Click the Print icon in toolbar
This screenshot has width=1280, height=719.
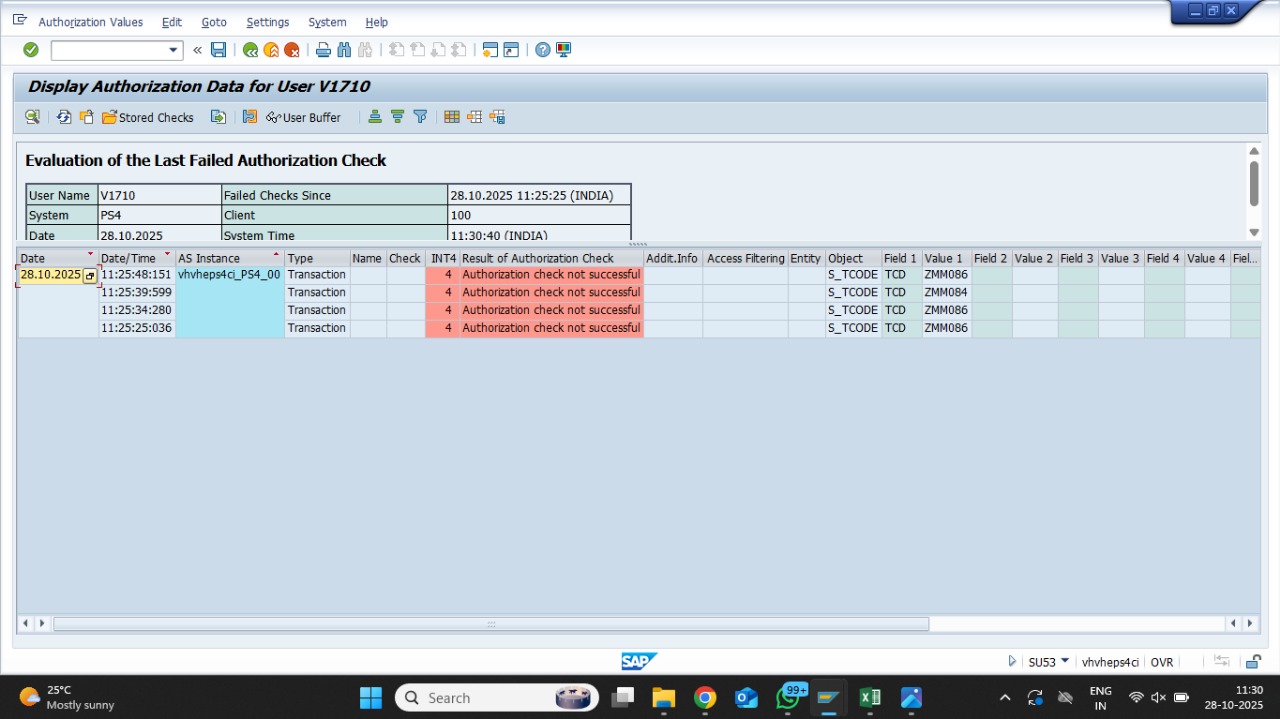click(323, 50)
